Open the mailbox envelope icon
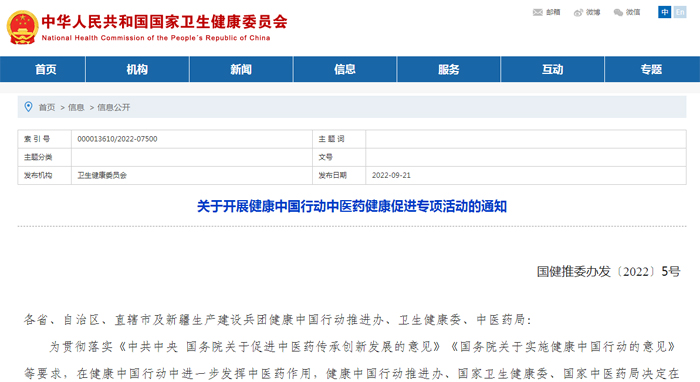Image resolution: width=700 pixels, height=382 pixels. [x=538, y=12]
